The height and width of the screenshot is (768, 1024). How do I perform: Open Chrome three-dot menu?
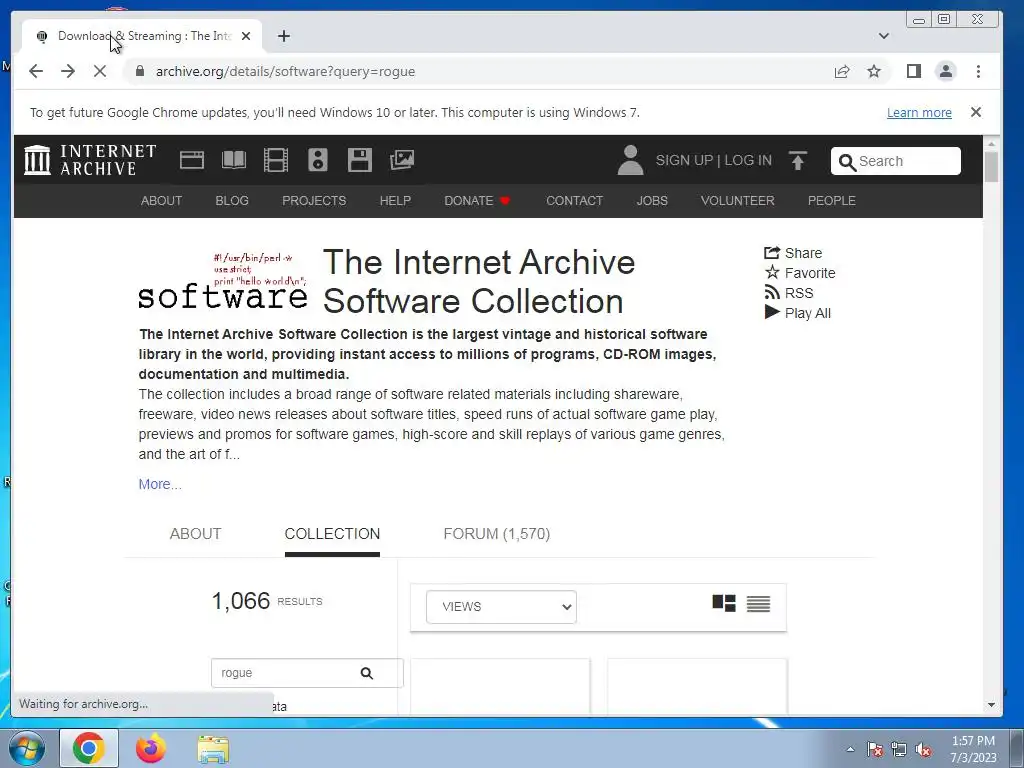(978, 71)
